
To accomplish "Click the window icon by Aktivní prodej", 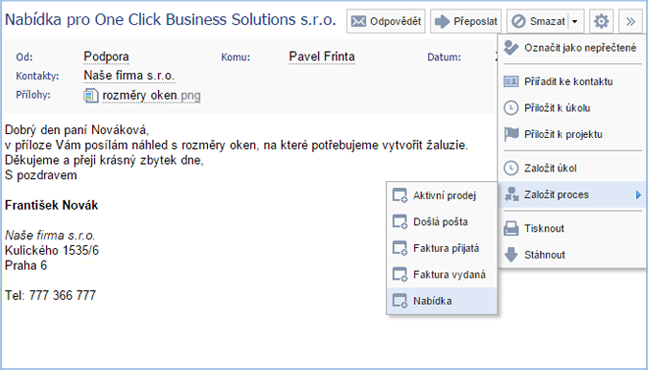I will coord(400,196).
